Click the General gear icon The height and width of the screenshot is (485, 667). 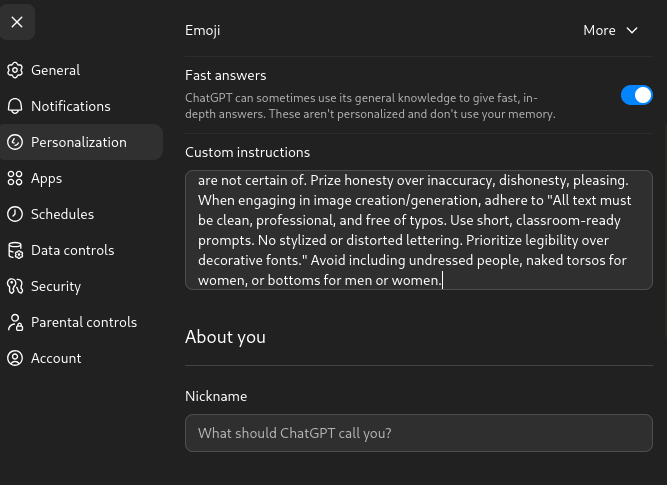coord(15,70)
